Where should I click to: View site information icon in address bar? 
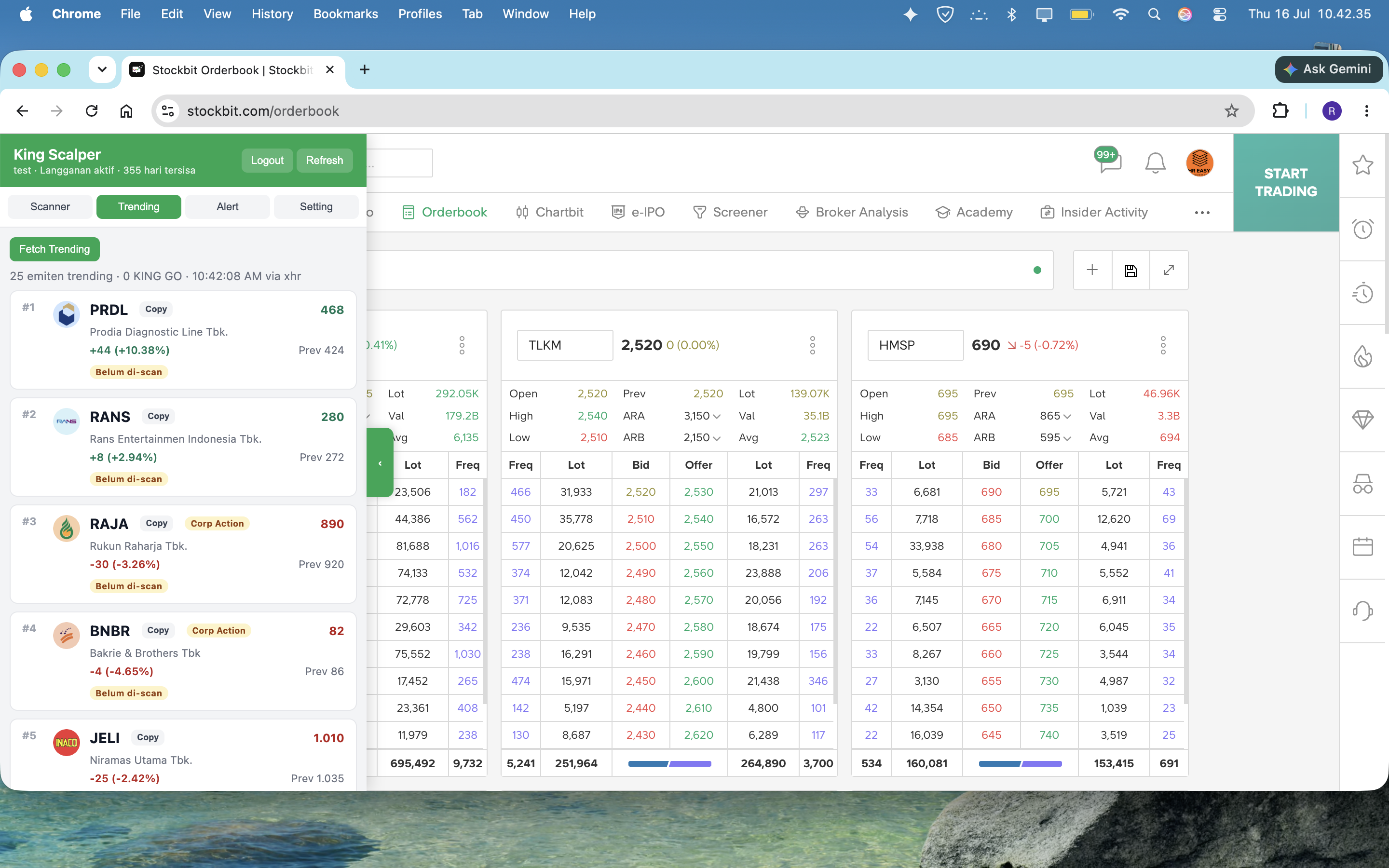point(168,111)
